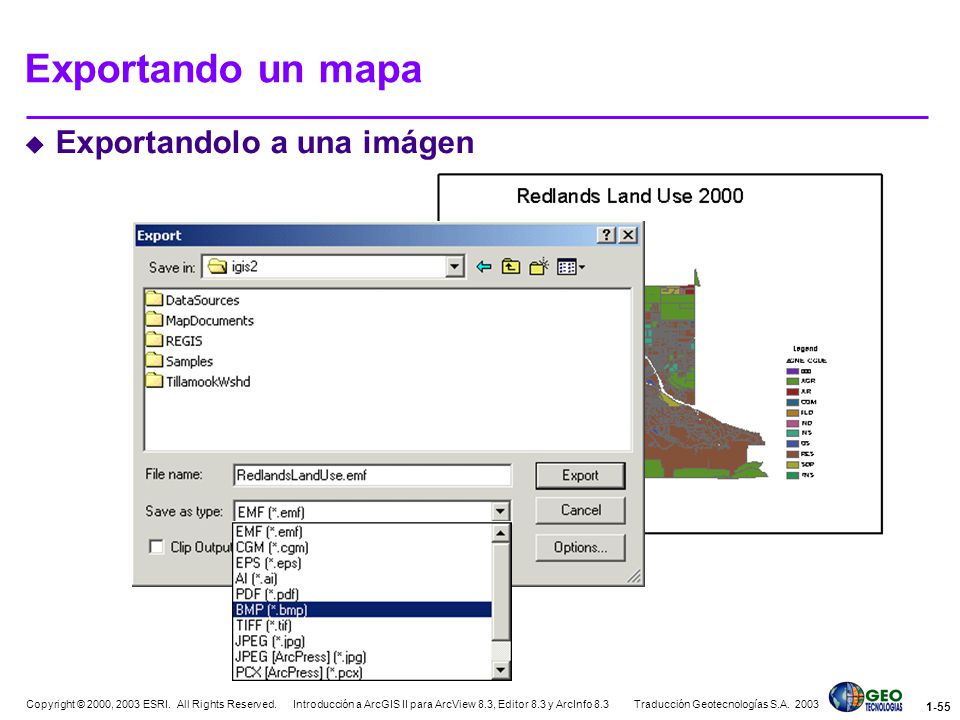
Task: Create a new folder
Action: [539, 267]
